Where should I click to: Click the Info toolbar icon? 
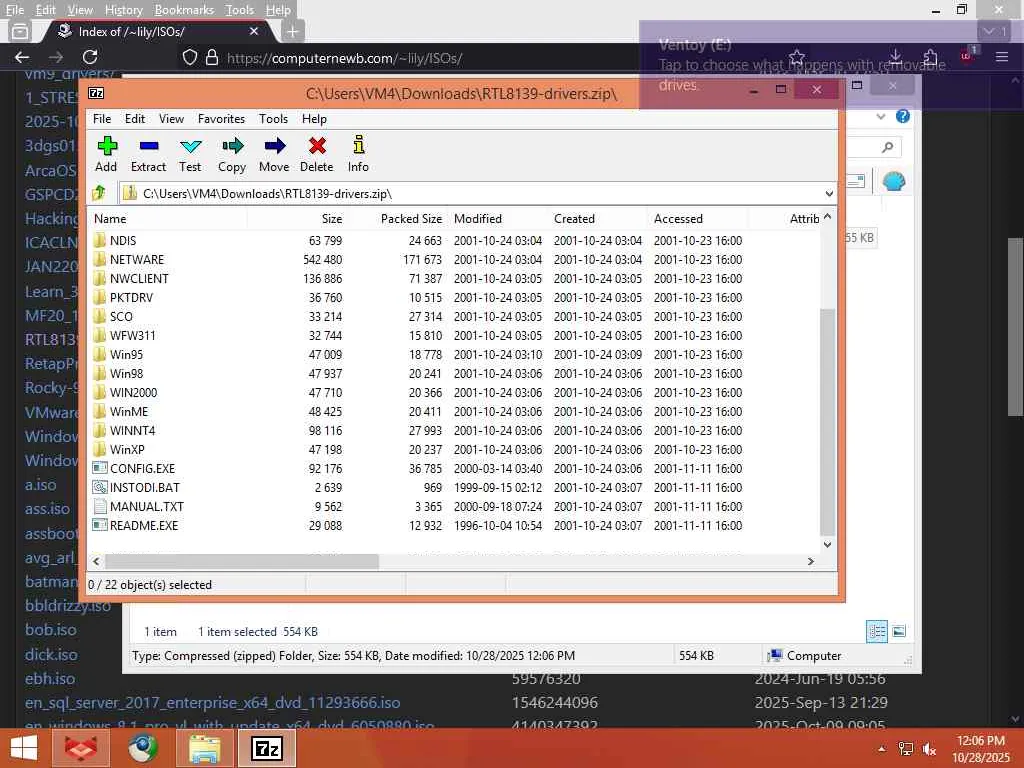point(359,154)
